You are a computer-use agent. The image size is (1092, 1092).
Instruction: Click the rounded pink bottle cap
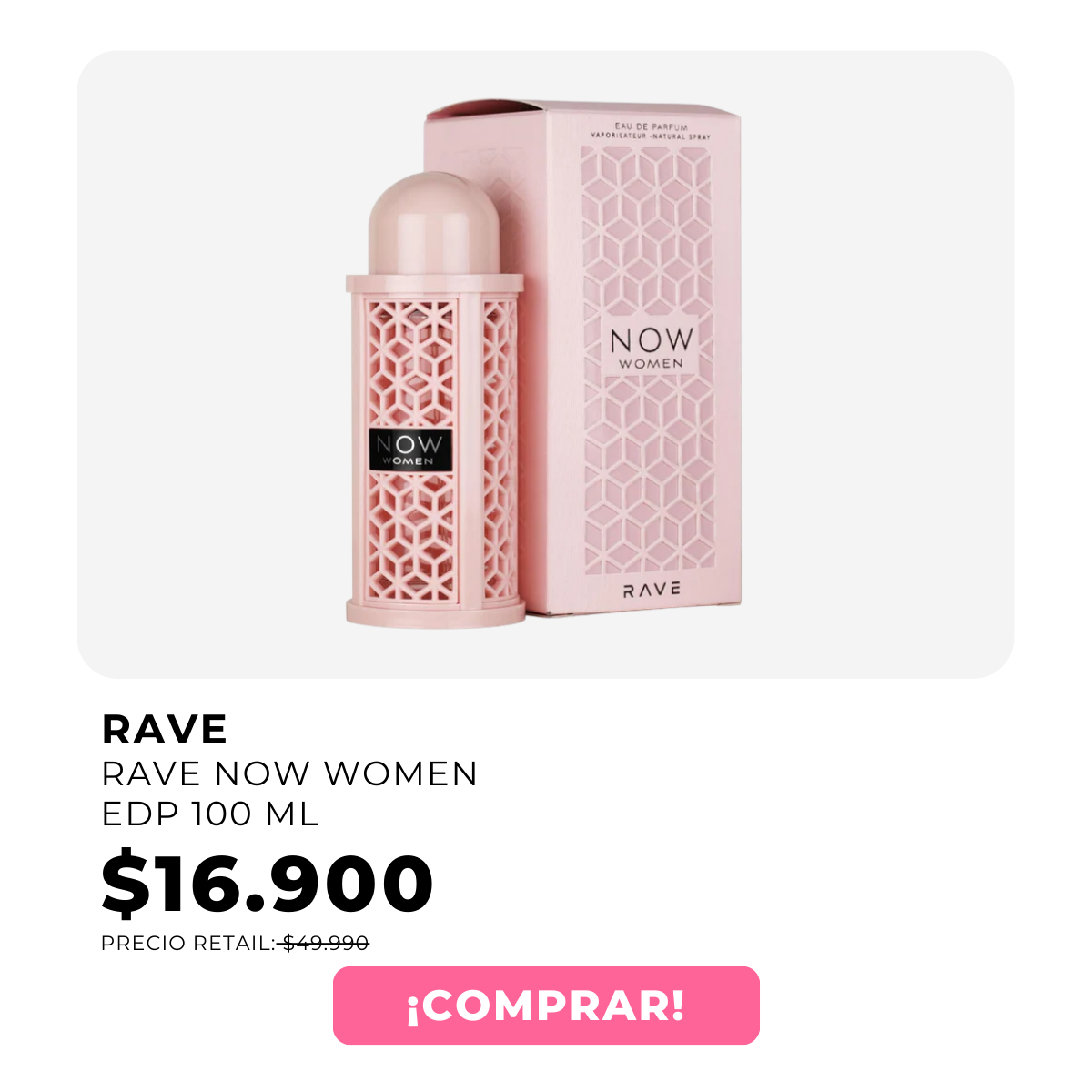pyautogui.click(x=435, y=226)
